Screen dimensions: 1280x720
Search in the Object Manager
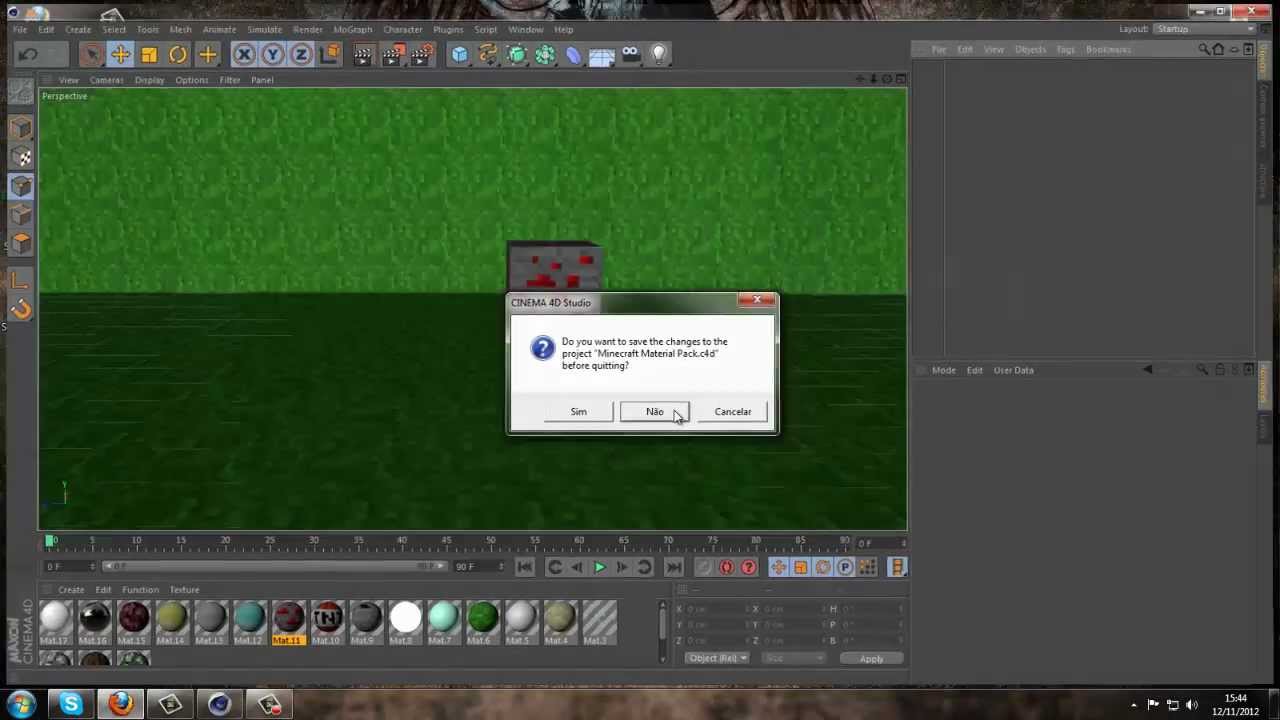1204,49
